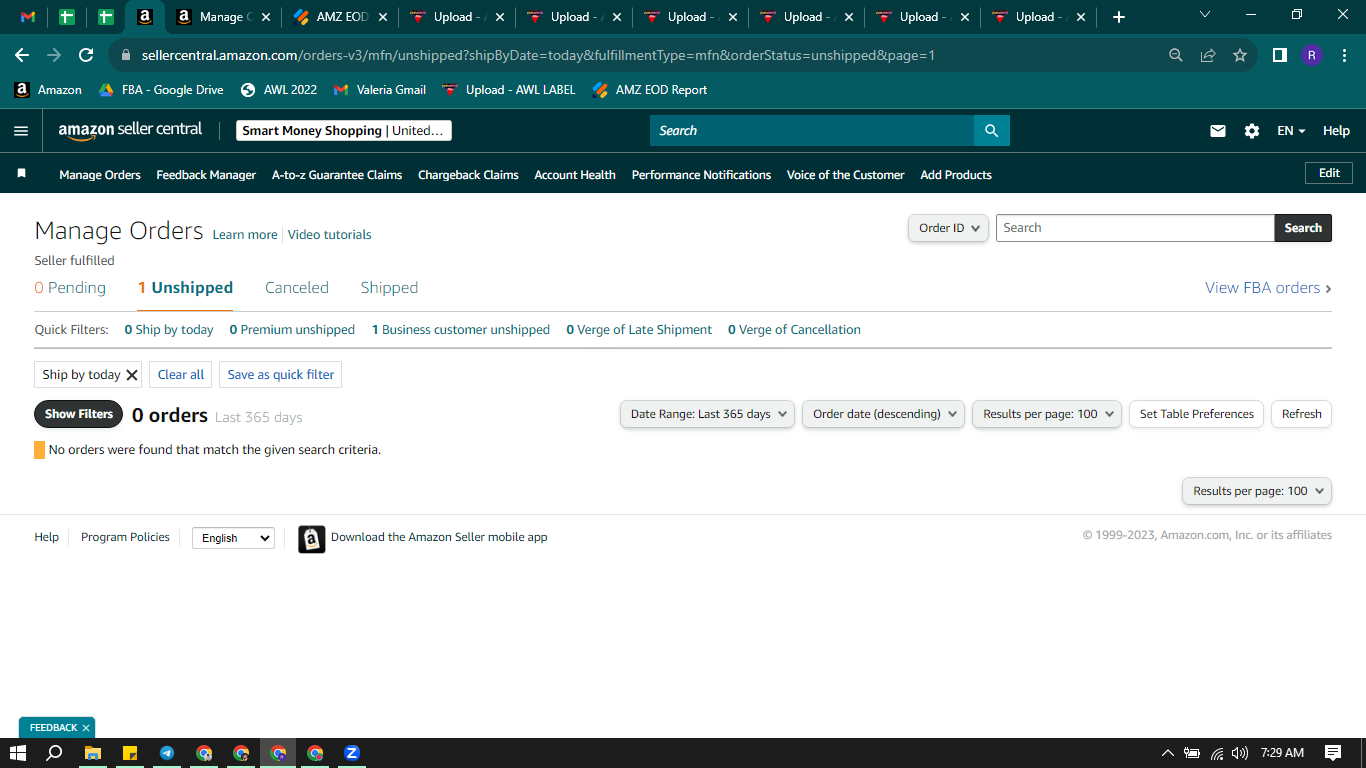Open the pinned Gmail tab
1366x768 pixels.
point(28,17)
